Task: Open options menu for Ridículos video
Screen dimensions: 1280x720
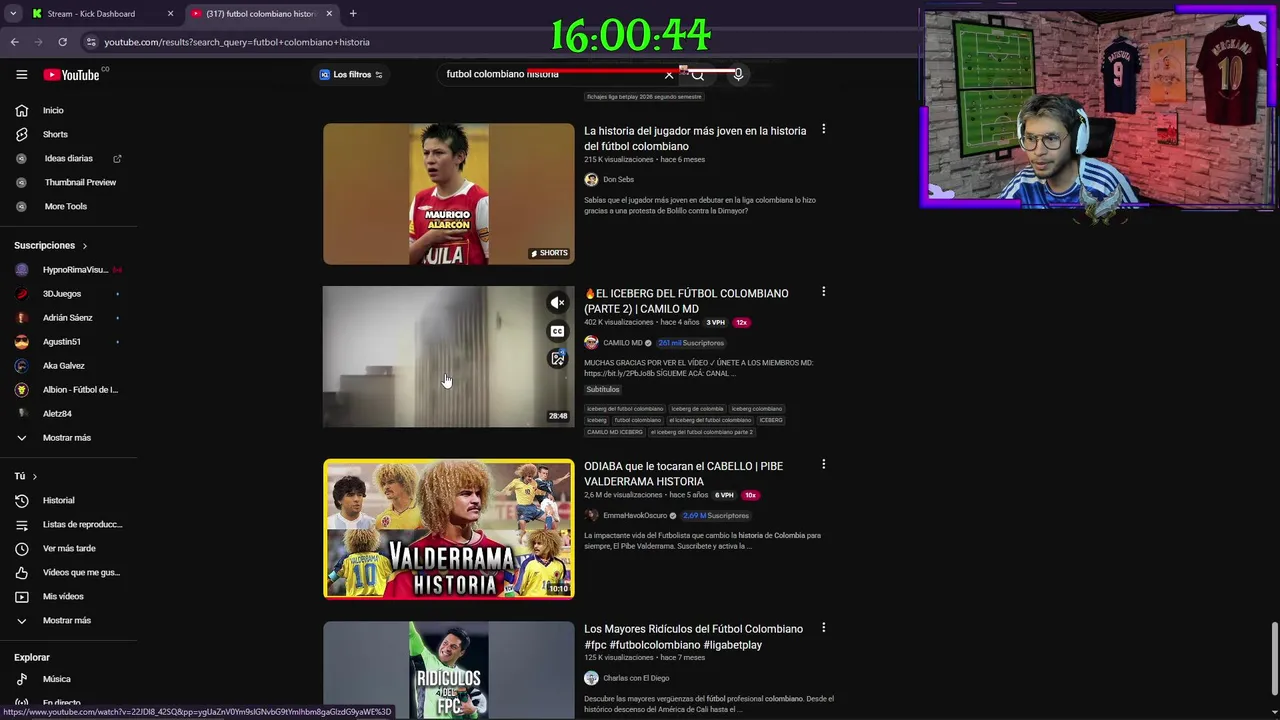Action: pyautogui.click(x=823, y=628)
